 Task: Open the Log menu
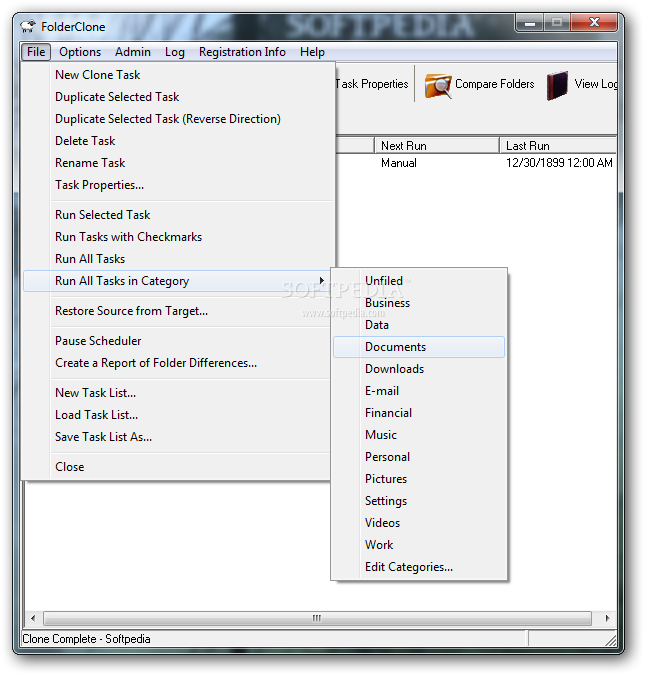coord(175,52)
